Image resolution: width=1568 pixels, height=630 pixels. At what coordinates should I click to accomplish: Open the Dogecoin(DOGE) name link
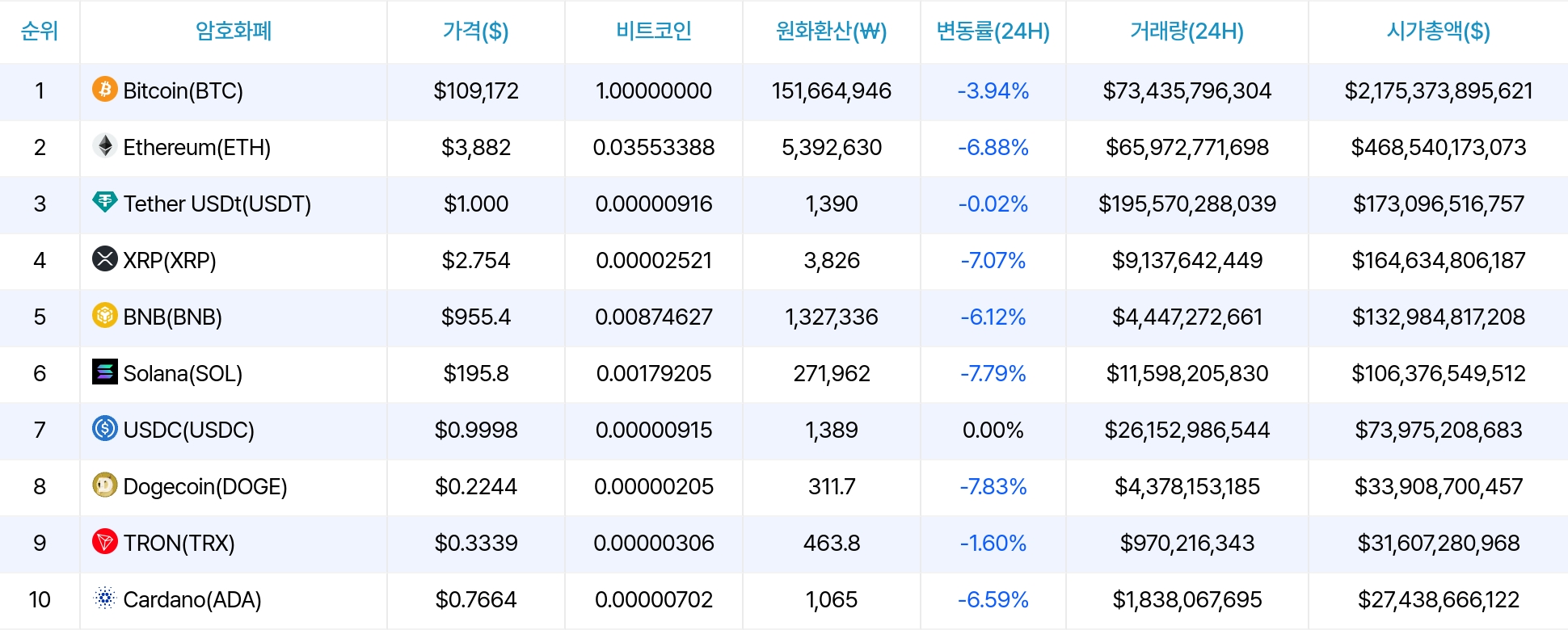tap(205, 486)
